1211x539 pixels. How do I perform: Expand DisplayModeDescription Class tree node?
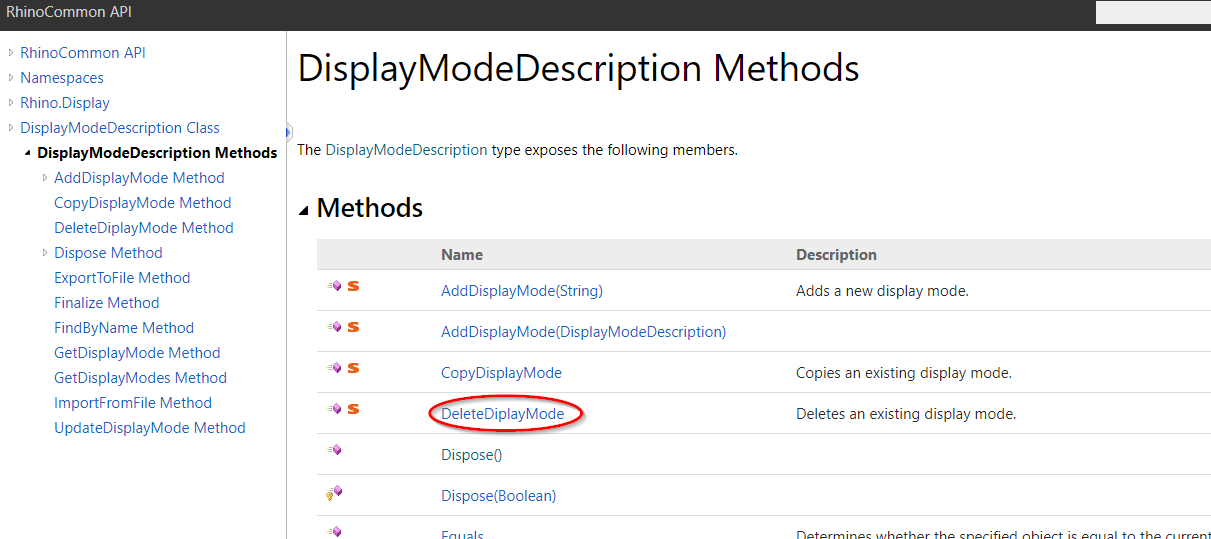[x=11, y=128]
